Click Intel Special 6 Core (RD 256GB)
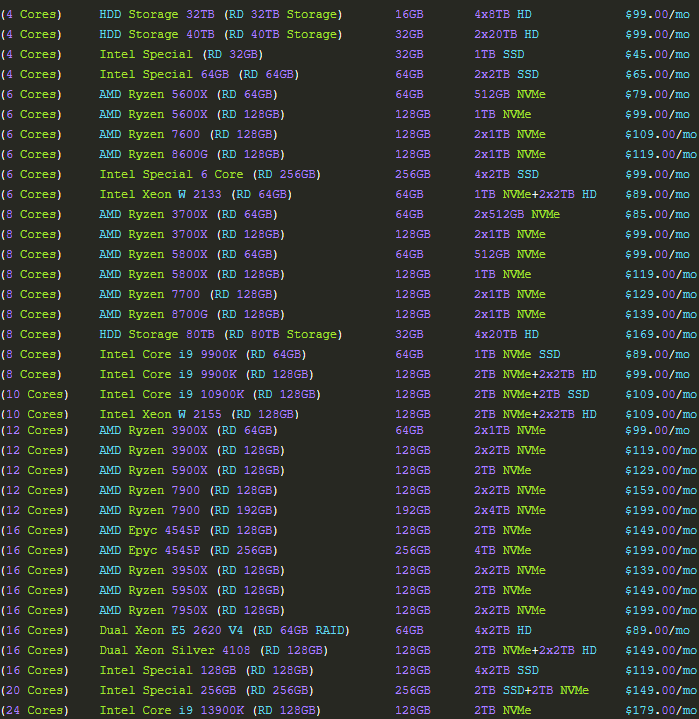The height and width of the screenshot is (719, 699). coord(210,175)
